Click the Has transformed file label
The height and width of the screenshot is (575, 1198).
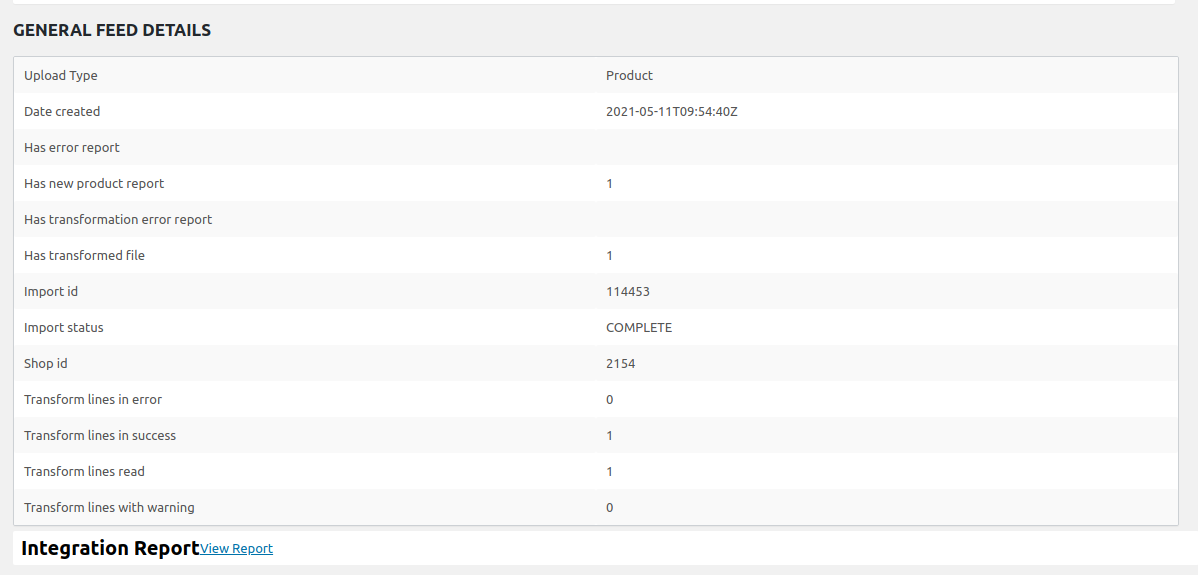point(84,256)
